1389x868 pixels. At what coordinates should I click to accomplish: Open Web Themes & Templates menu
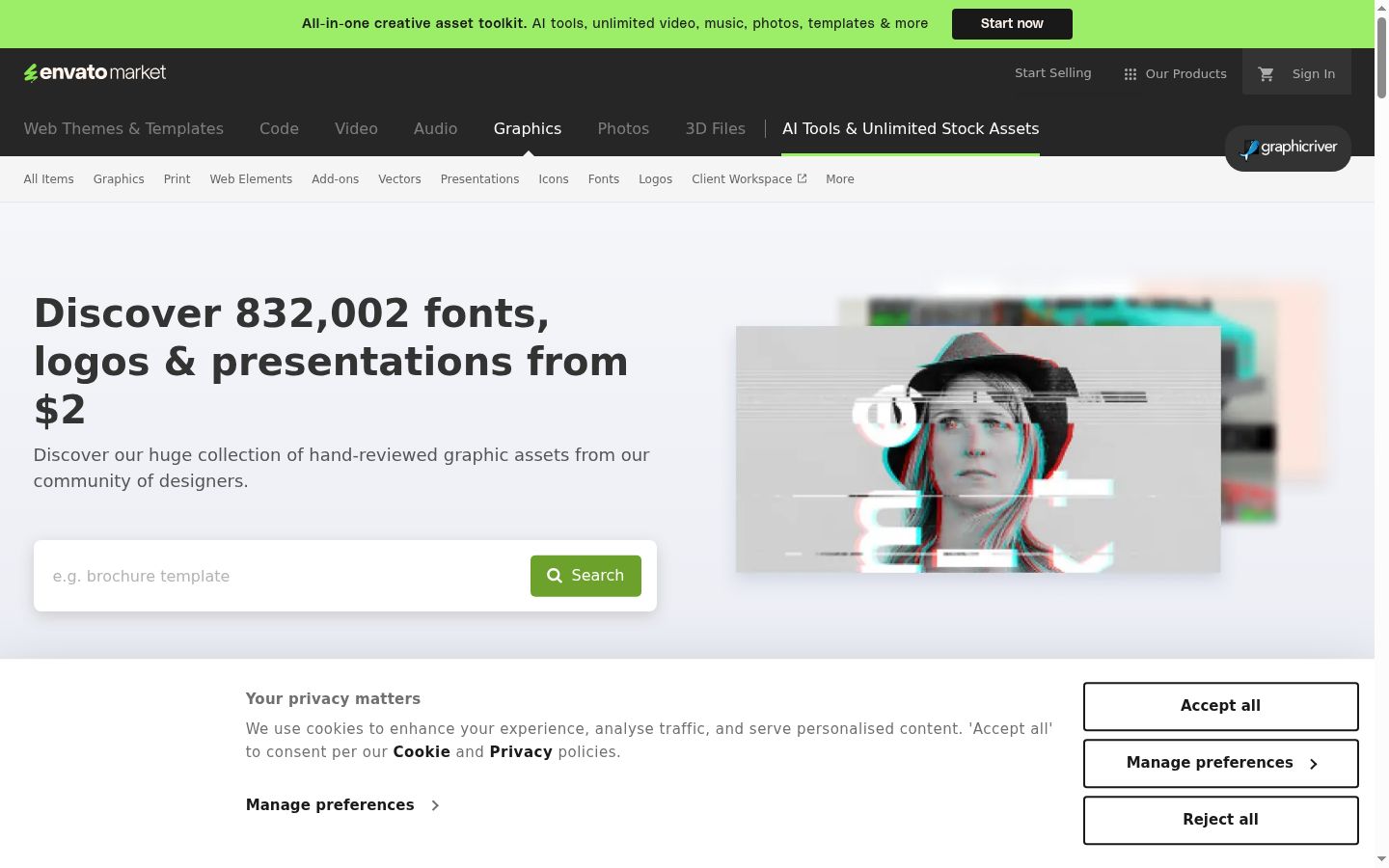point(123,128)
